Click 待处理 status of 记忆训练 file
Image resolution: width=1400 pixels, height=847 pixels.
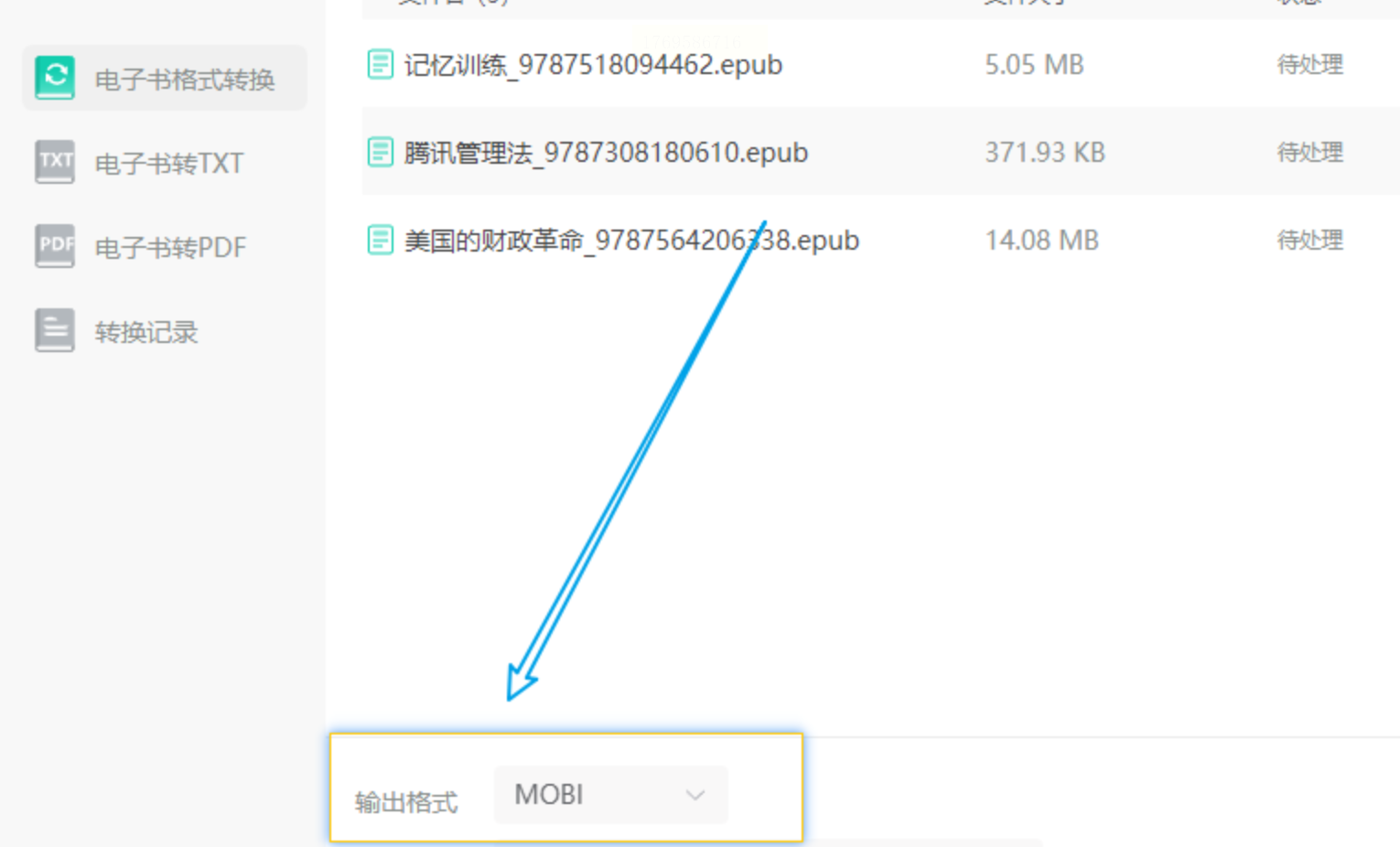click(x=1310, y=65)
